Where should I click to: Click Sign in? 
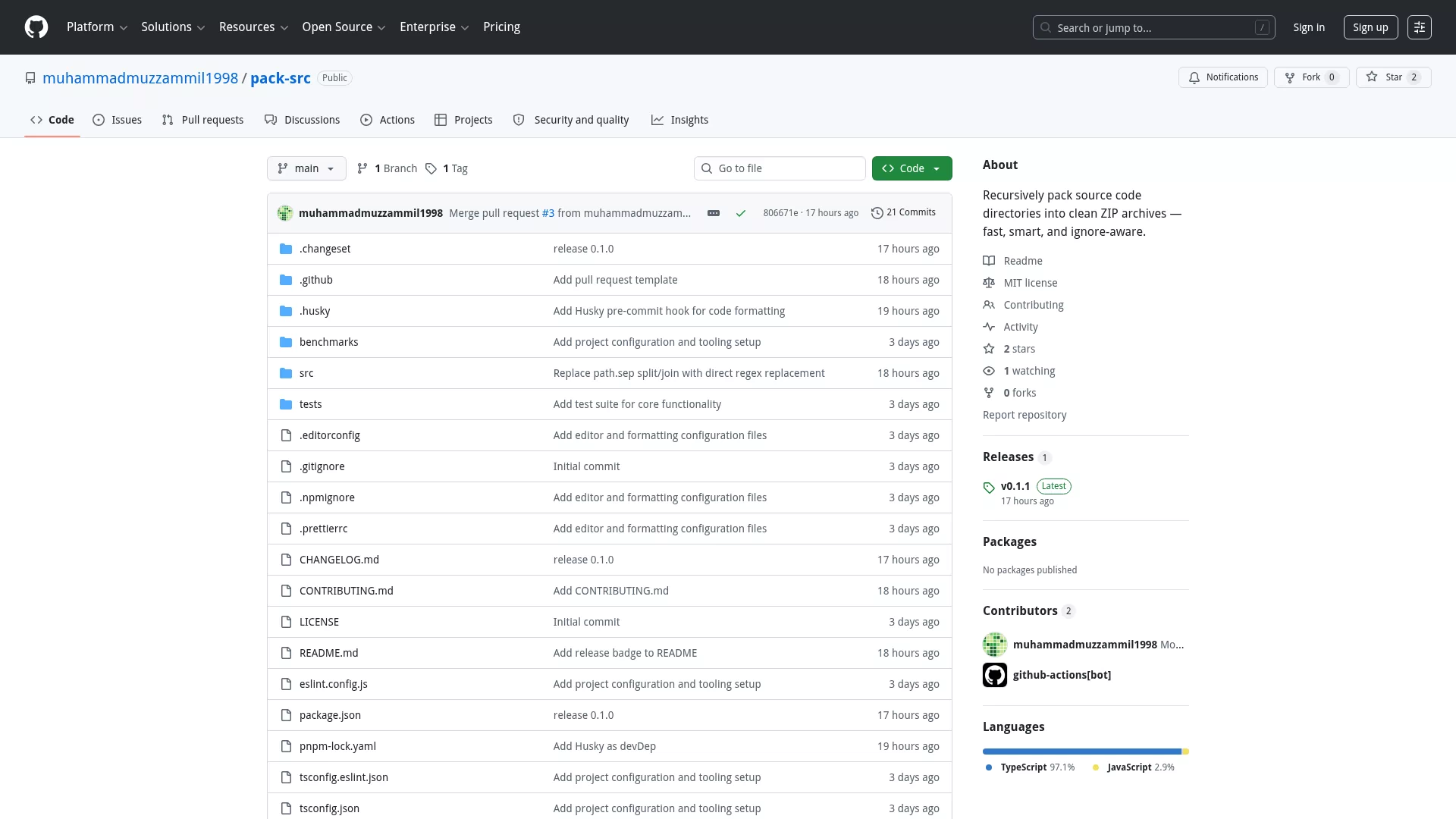[x=1309, y=27]
